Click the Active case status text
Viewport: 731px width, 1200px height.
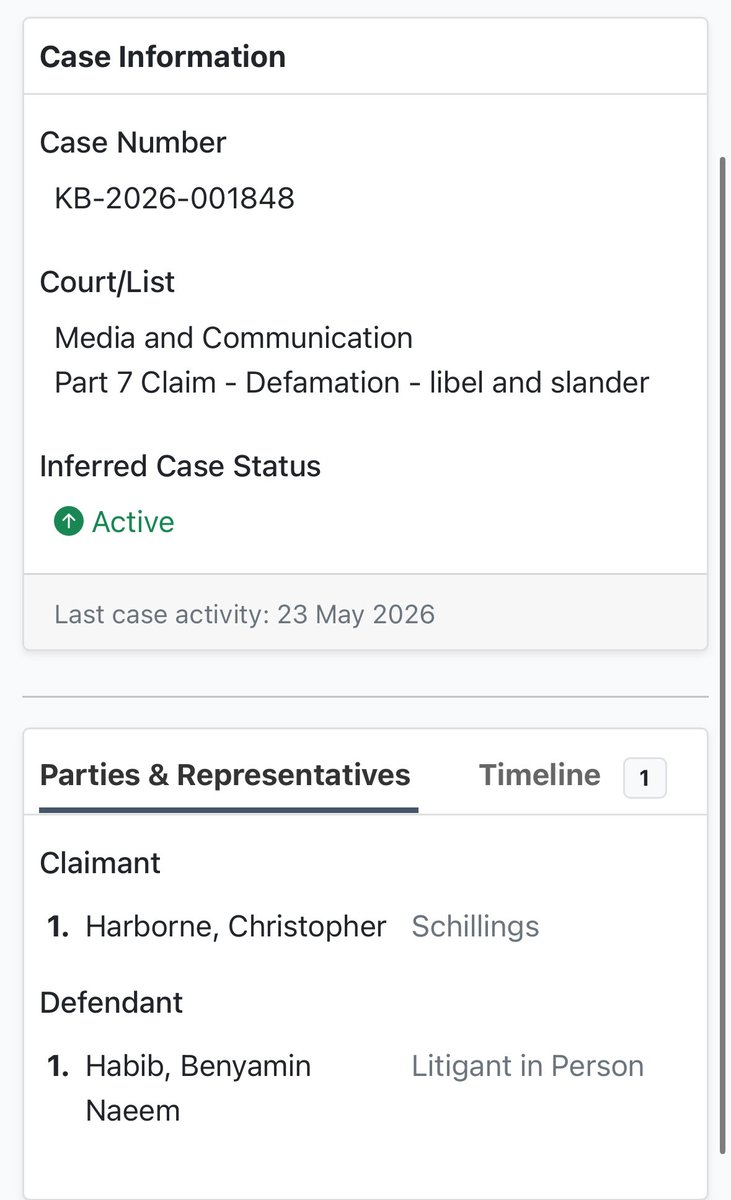pos(133,522)
